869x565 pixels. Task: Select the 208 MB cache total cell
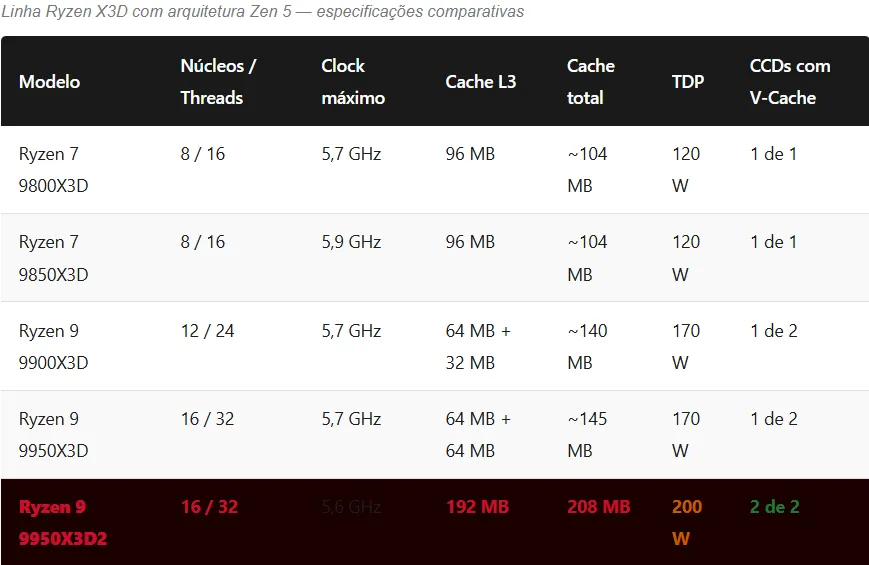click(598, 507)
